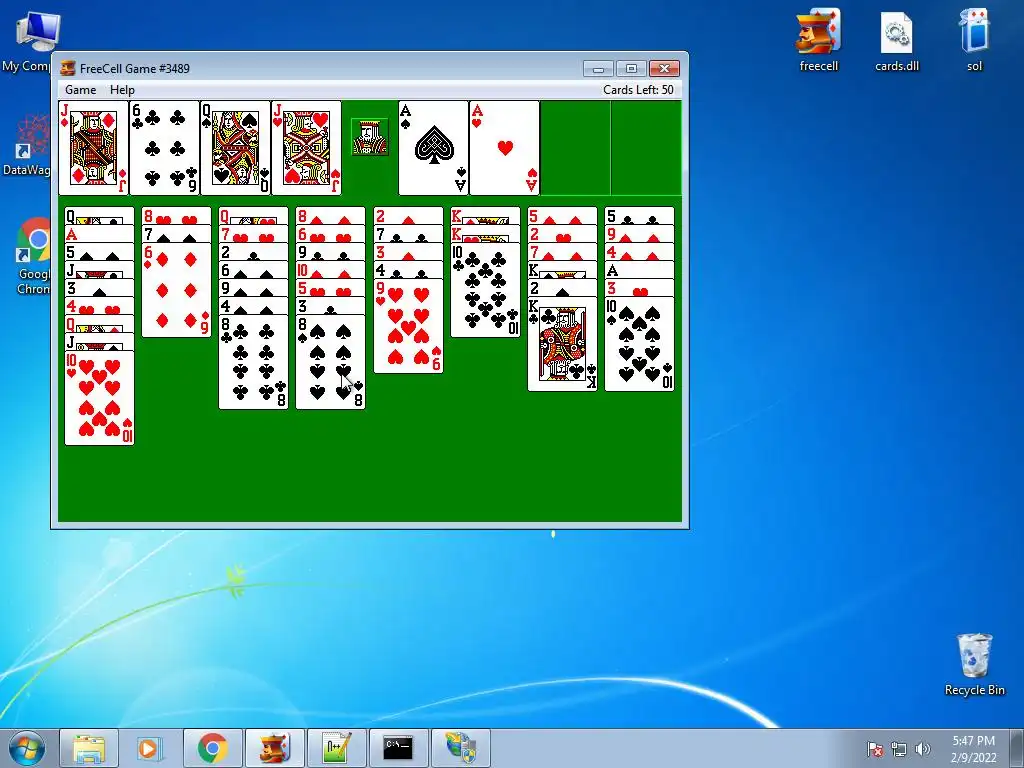Image resolution: width=1024 pixels, height=768 pixels.
Task: Click the Windows Start button
Action: click(27, 748)
